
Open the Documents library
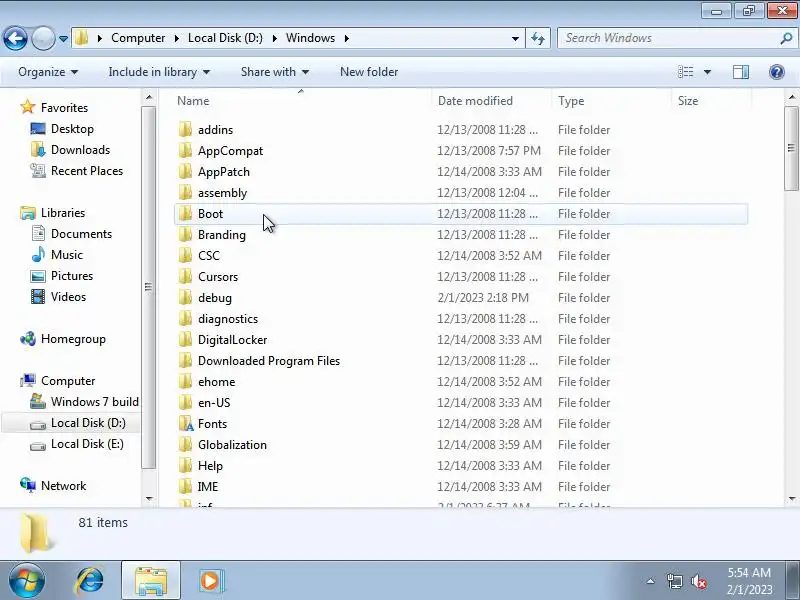click(81, 234)
